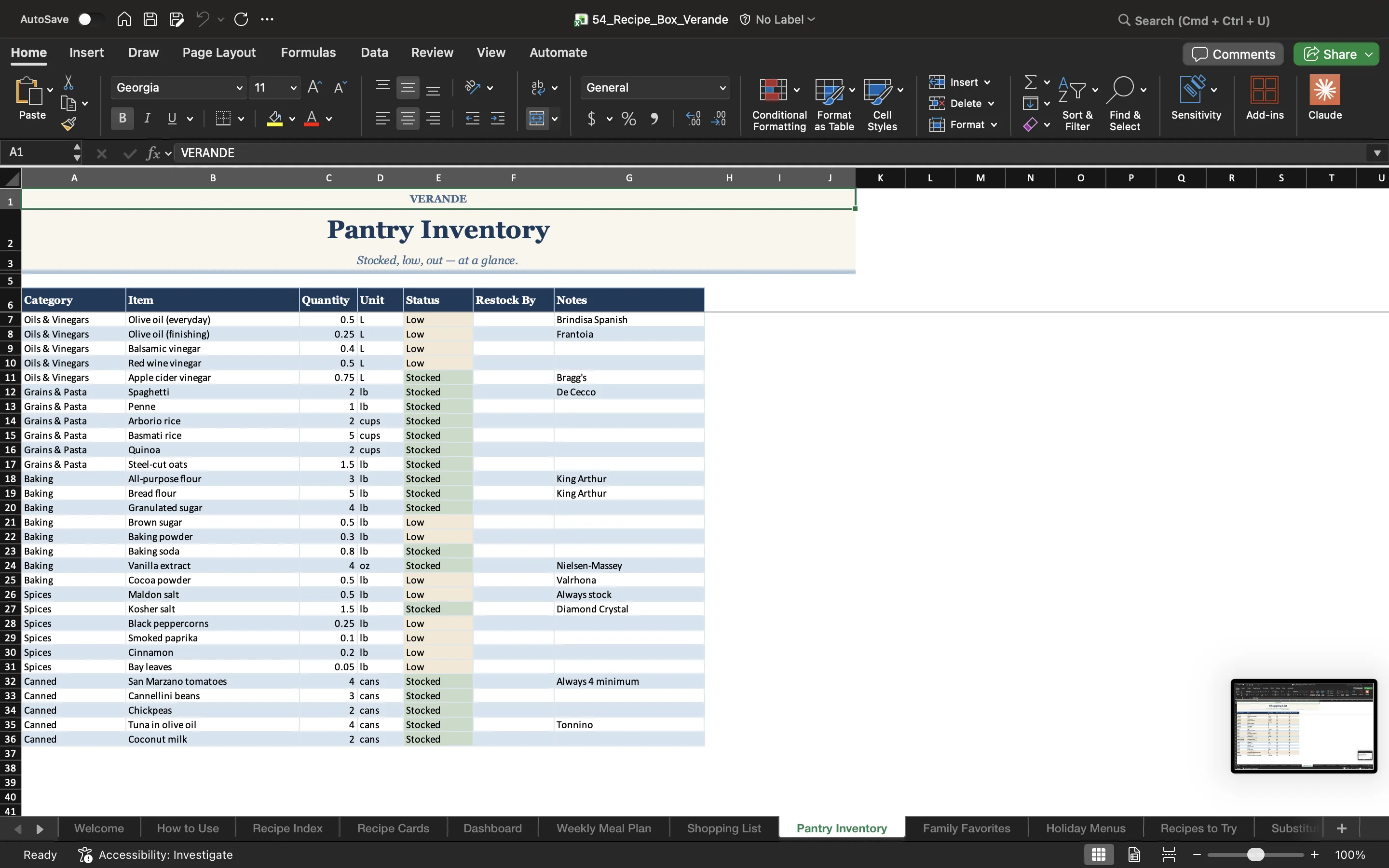Toggle Merge & Center button
The width and height of the screenshot is (1389, 868).
coord(536,118)
